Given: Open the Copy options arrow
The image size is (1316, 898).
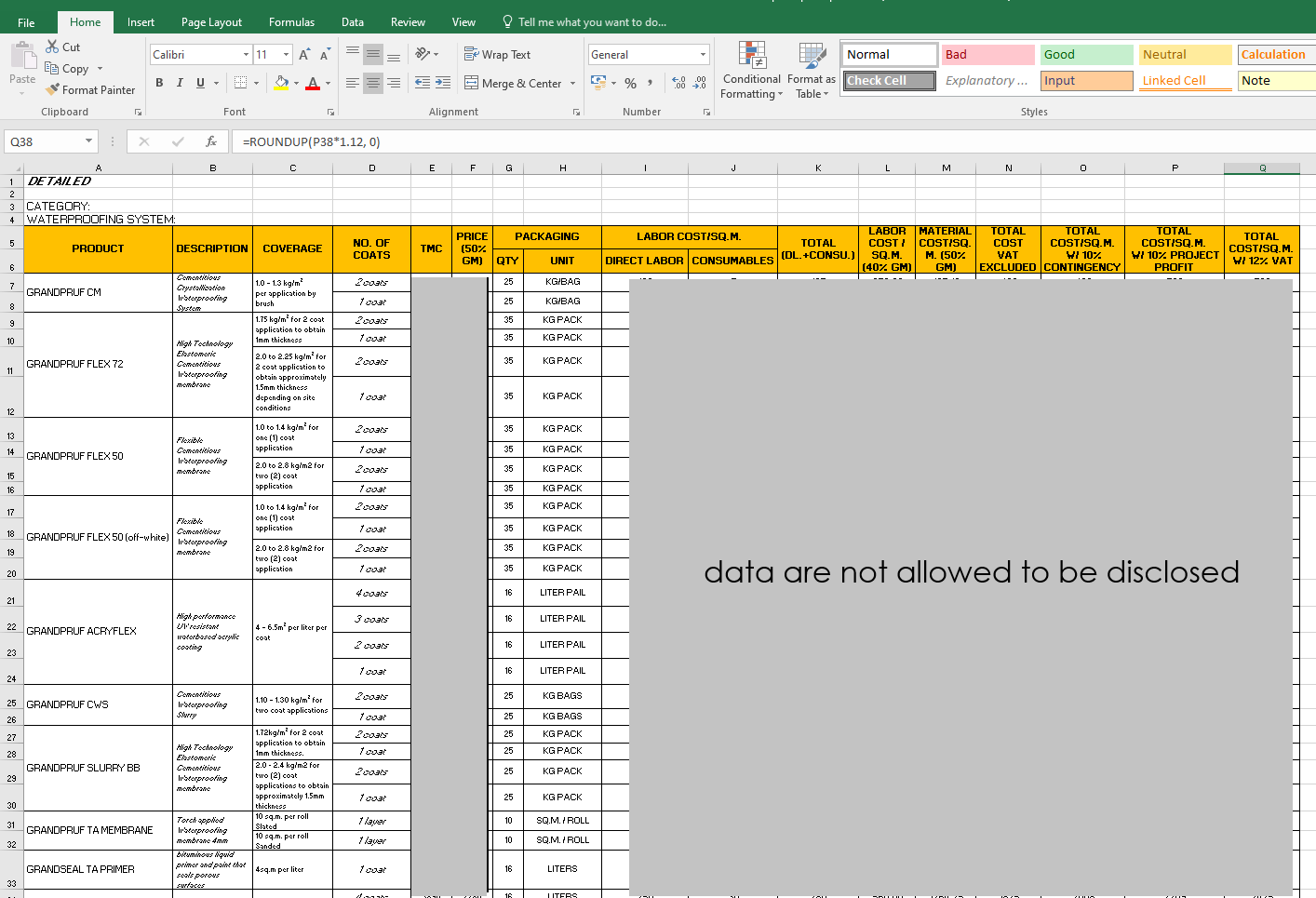Looking at the screenshot, I should [x=100, y=69].
